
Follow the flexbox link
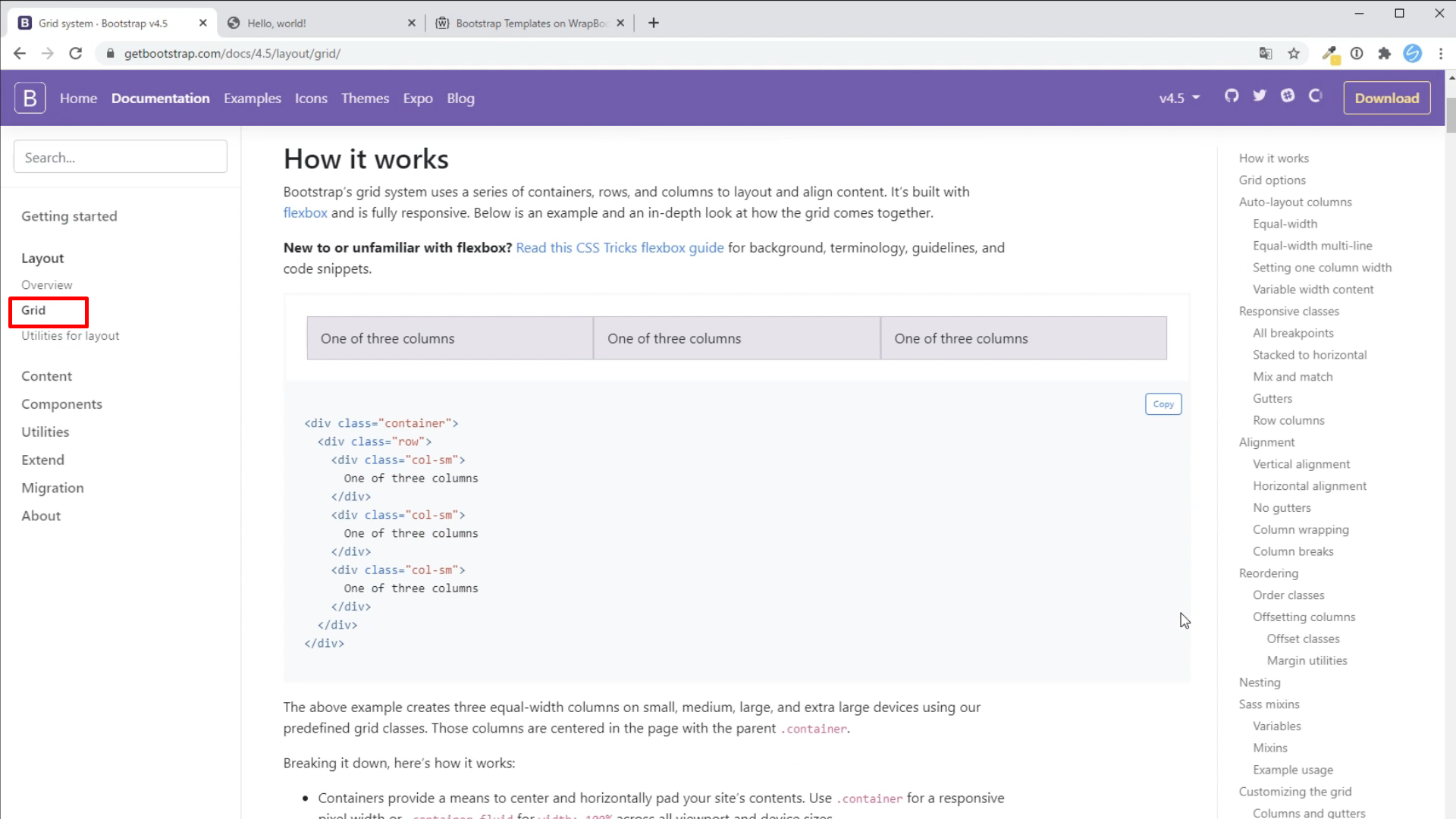[305, 213]
